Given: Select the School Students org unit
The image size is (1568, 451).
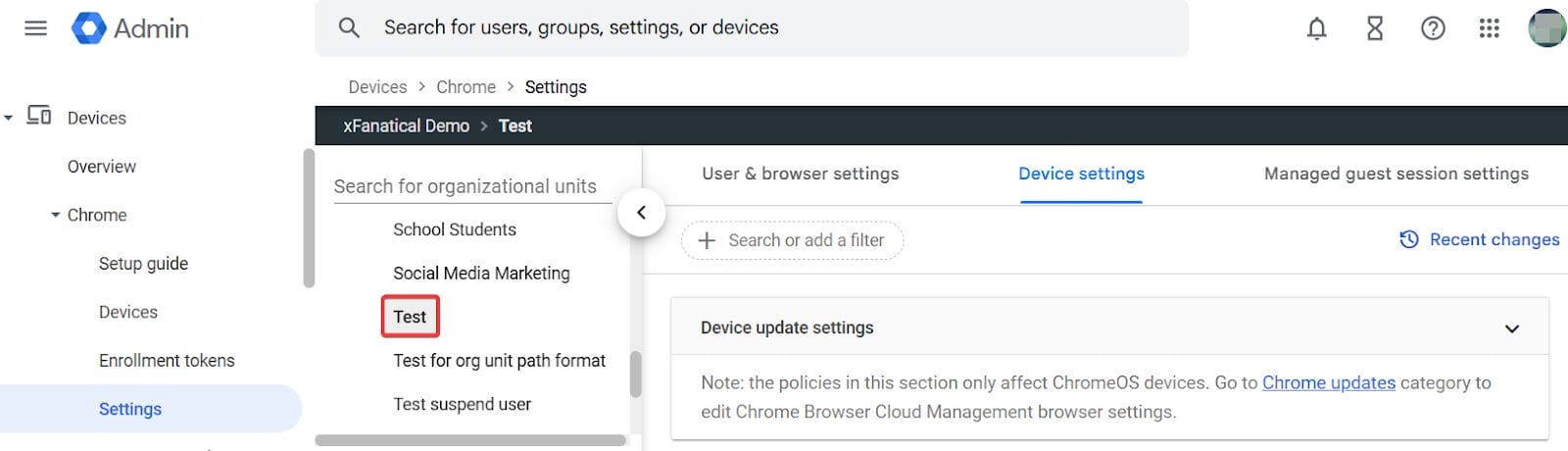Looking at the screenshot, I should point(454,229).
